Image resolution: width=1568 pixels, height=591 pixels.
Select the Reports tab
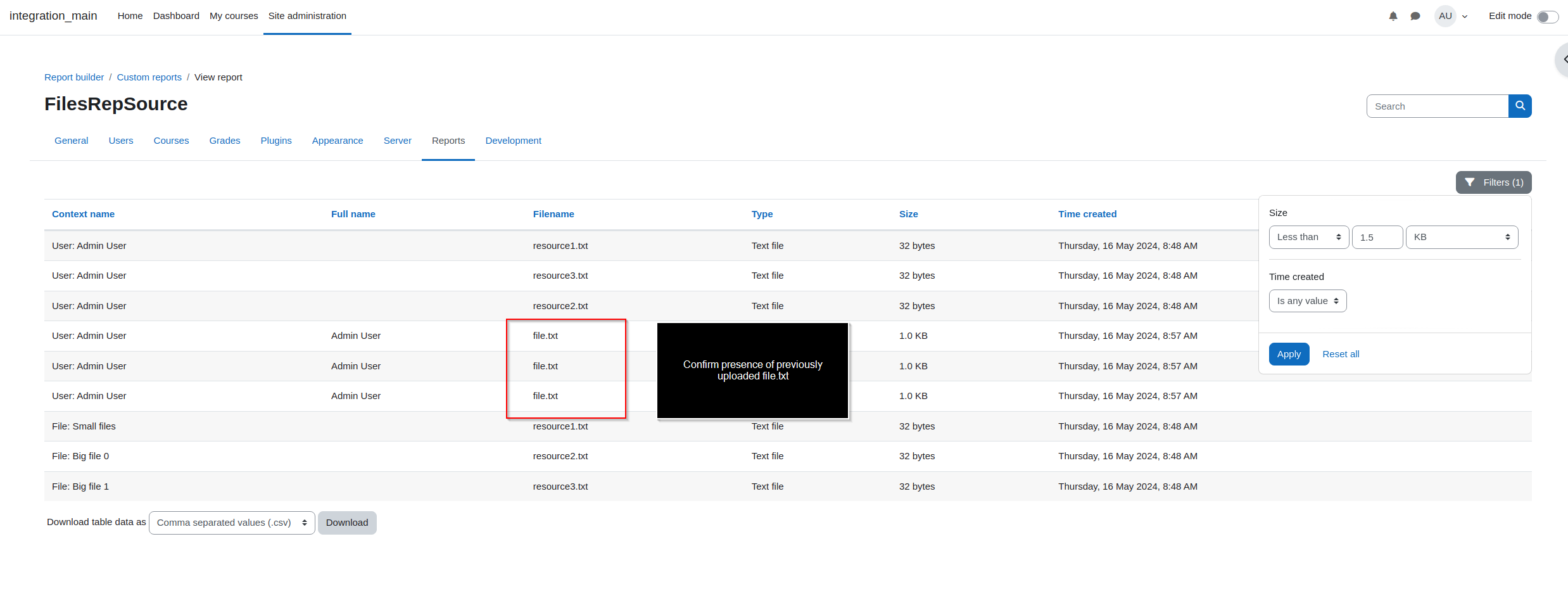(448, 141)
